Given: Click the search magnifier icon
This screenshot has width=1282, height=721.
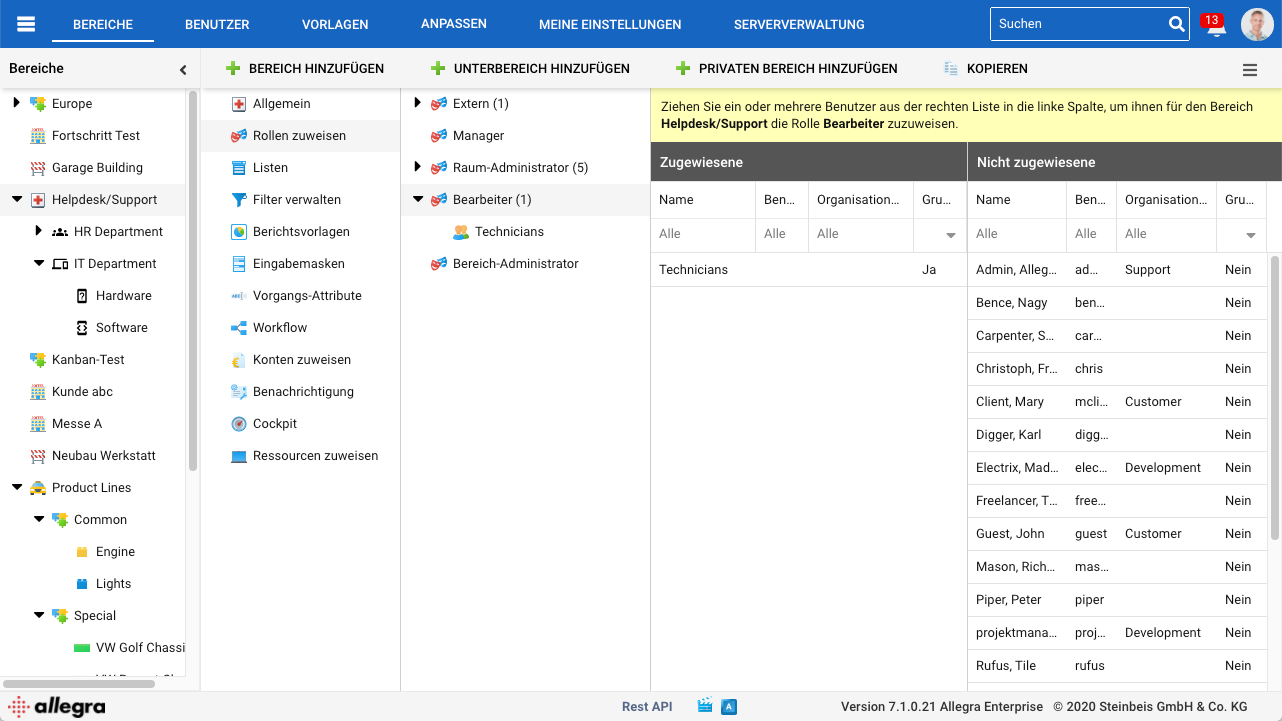Looking at the screenshot, I should (1176, 24).
